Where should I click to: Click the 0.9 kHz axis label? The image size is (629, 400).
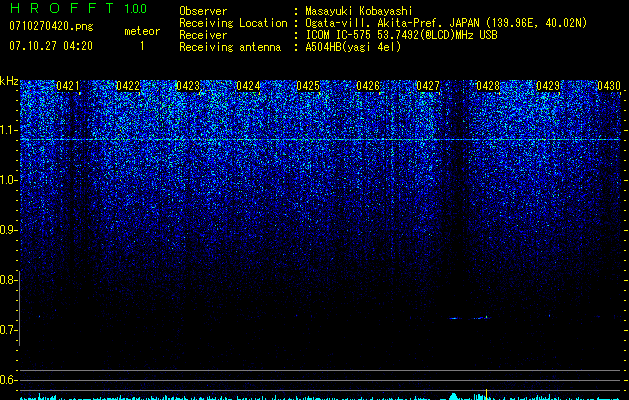8,230
